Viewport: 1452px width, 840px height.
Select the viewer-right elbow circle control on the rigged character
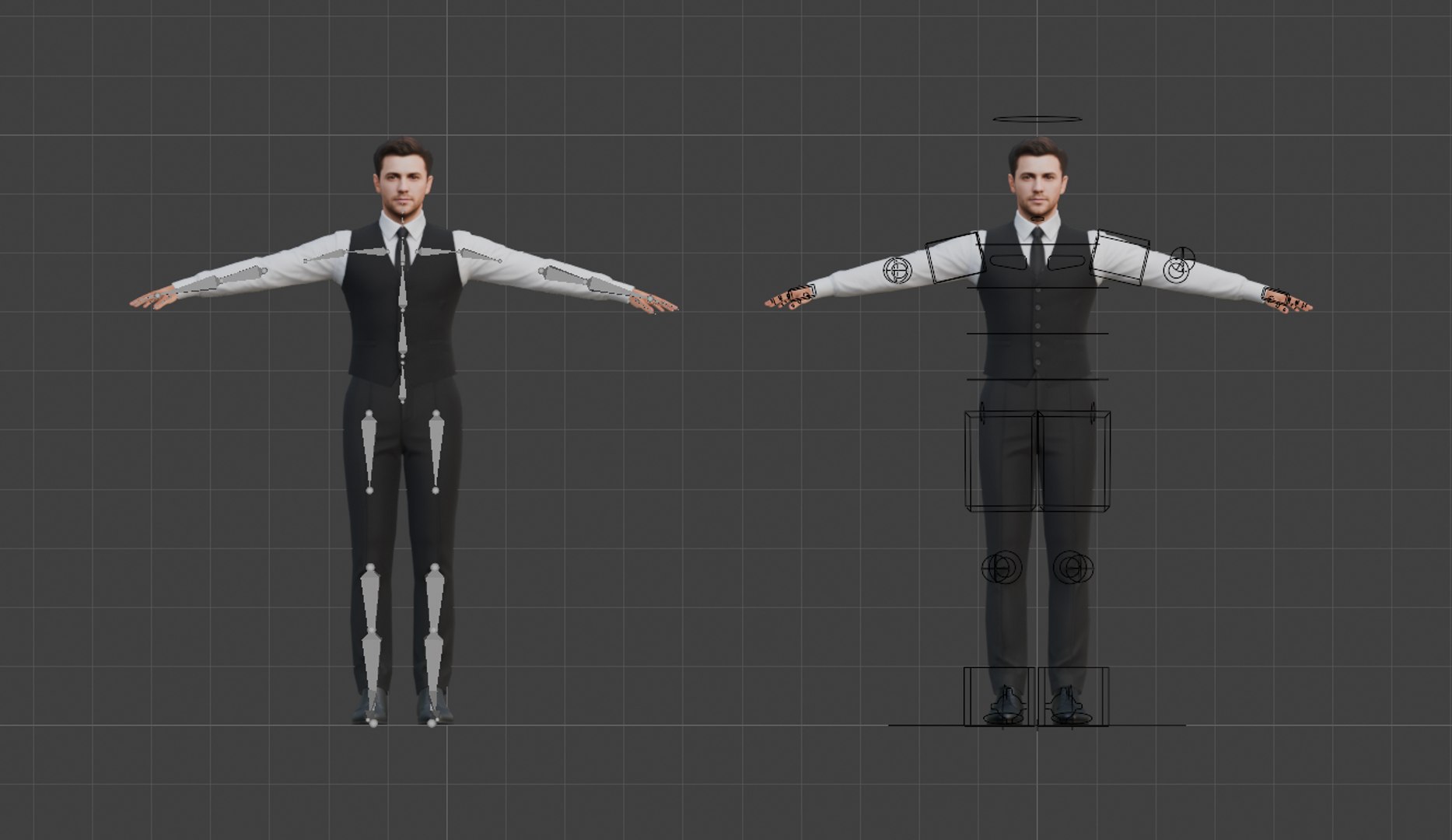(x=1179, y=265)
